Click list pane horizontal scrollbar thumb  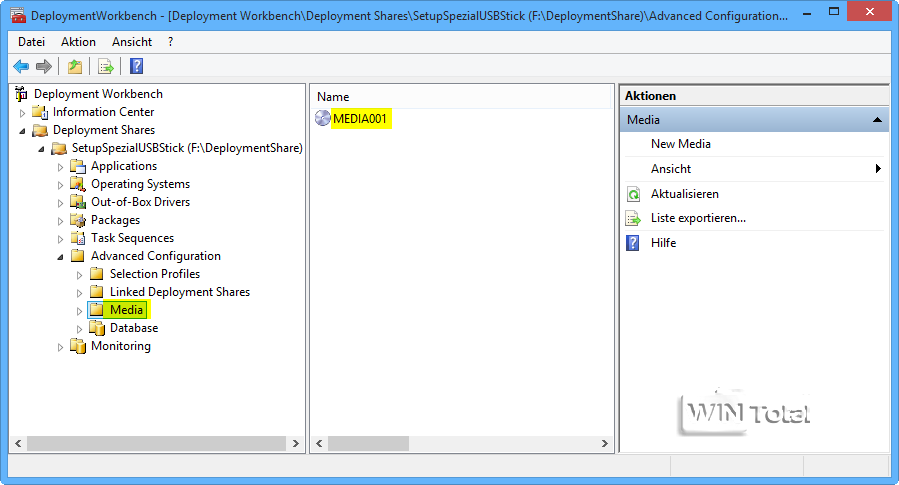coord(368,443)
